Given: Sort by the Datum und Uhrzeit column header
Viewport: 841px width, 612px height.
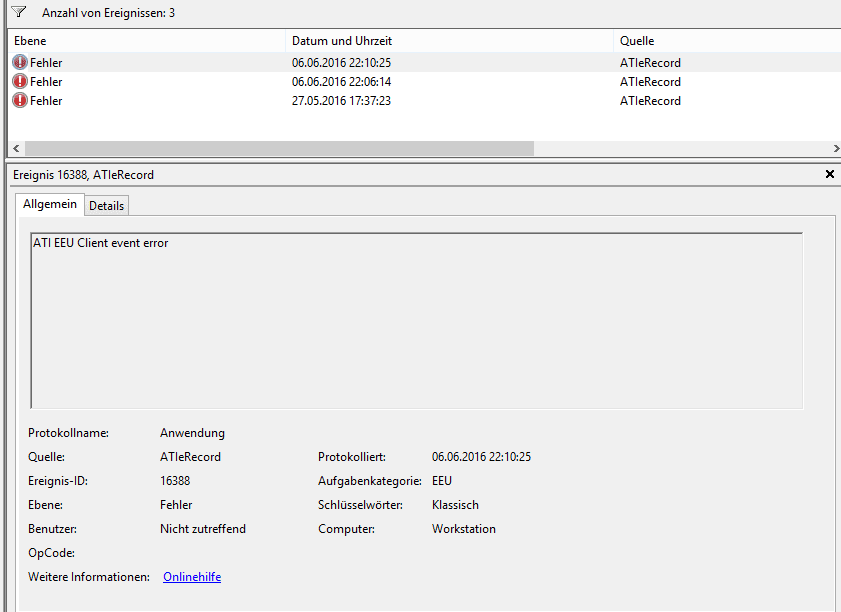Looking at the screenshot, I should pos(342,41).
